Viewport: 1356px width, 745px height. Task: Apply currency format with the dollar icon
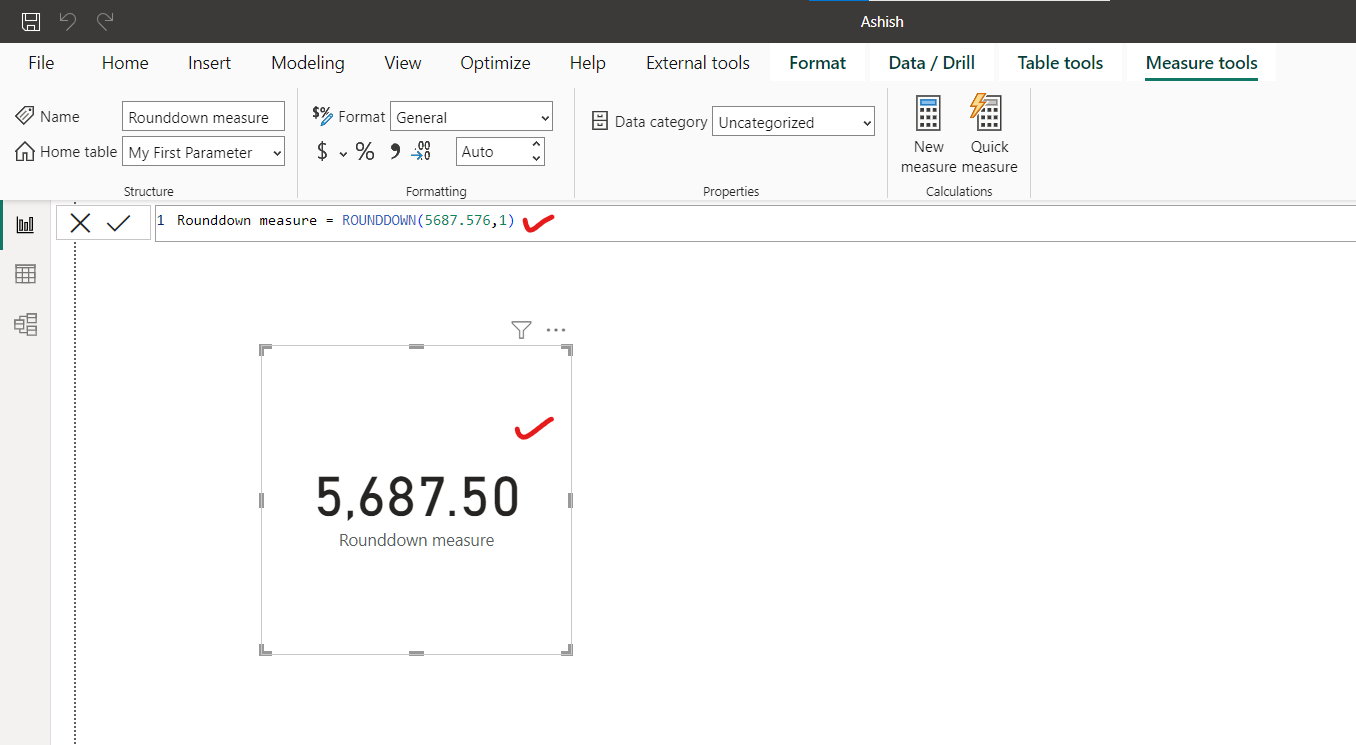pos(321,151)
